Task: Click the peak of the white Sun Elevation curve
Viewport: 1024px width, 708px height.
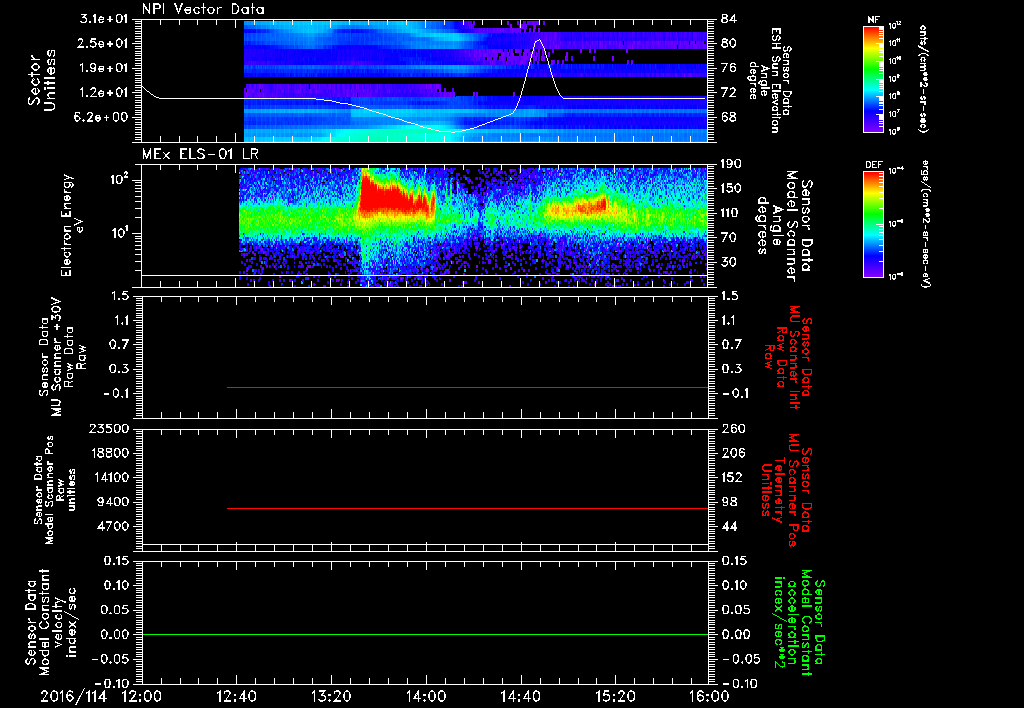Action: (x=538, y=40)
